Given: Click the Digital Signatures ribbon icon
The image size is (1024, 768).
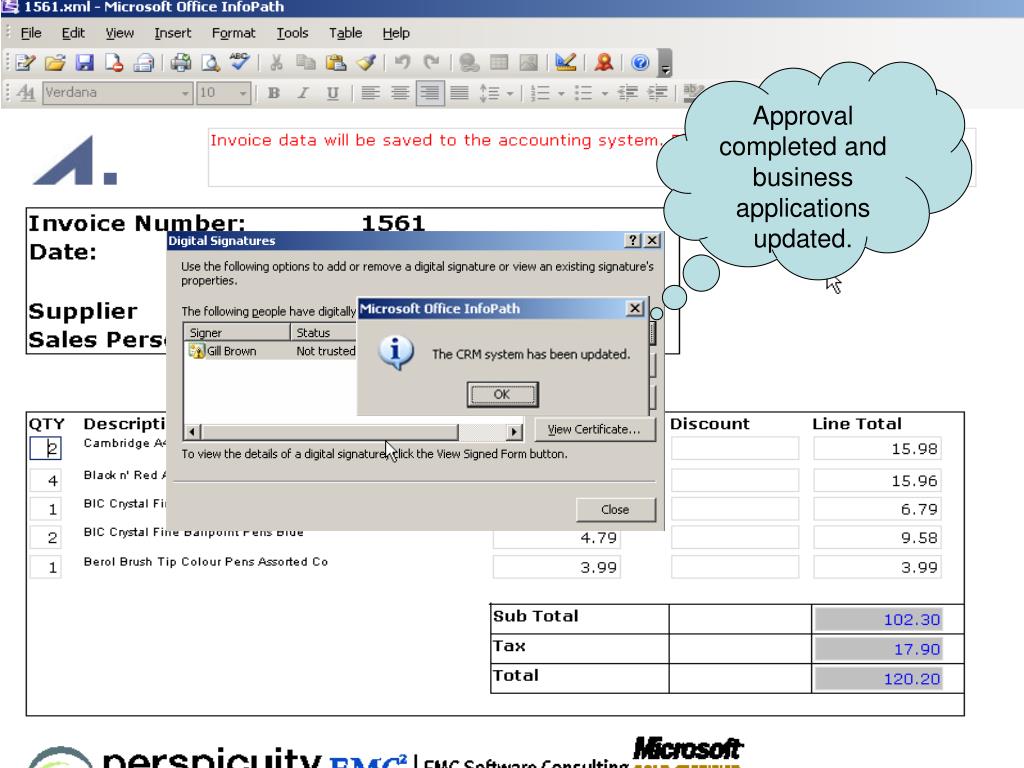Looking at the screenshot, I should 604,63.
